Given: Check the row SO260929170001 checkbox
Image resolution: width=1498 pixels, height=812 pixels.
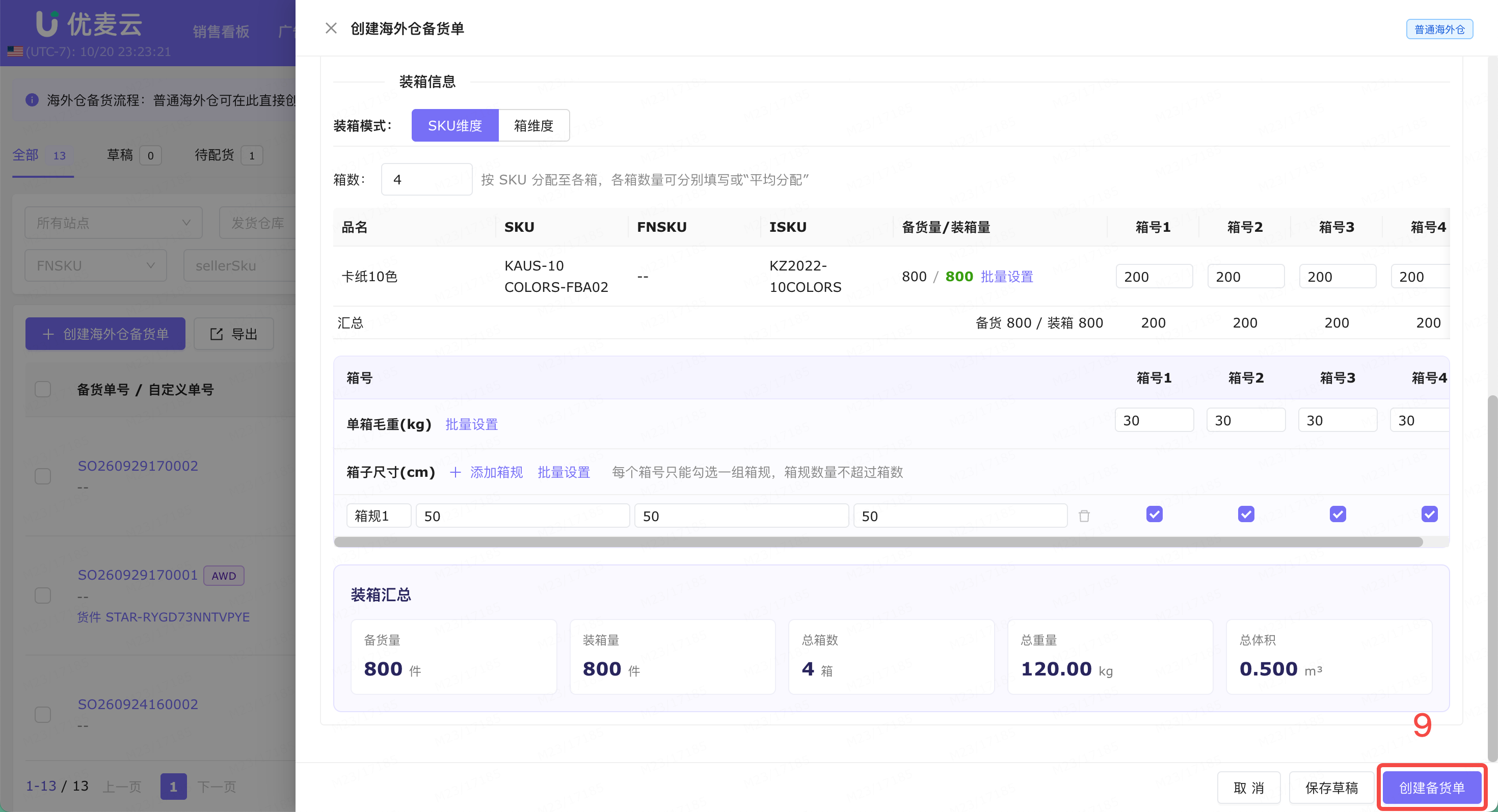Looking at the screenshot, I should tap(43, 595).
